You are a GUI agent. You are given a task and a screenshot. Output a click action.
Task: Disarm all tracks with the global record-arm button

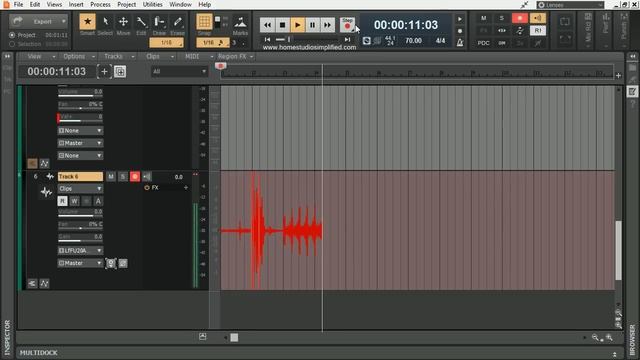[520, 18]
